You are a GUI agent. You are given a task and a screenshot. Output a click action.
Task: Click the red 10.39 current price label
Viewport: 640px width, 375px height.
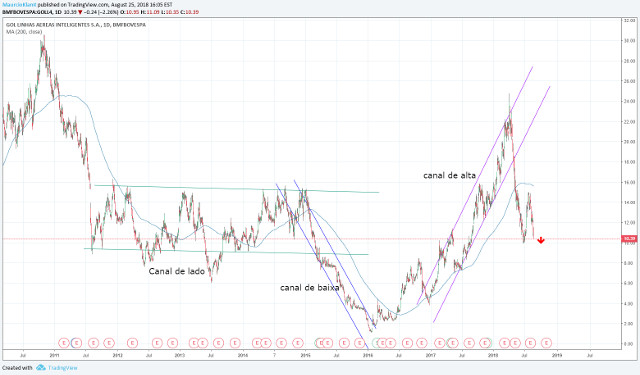(629, 239)
